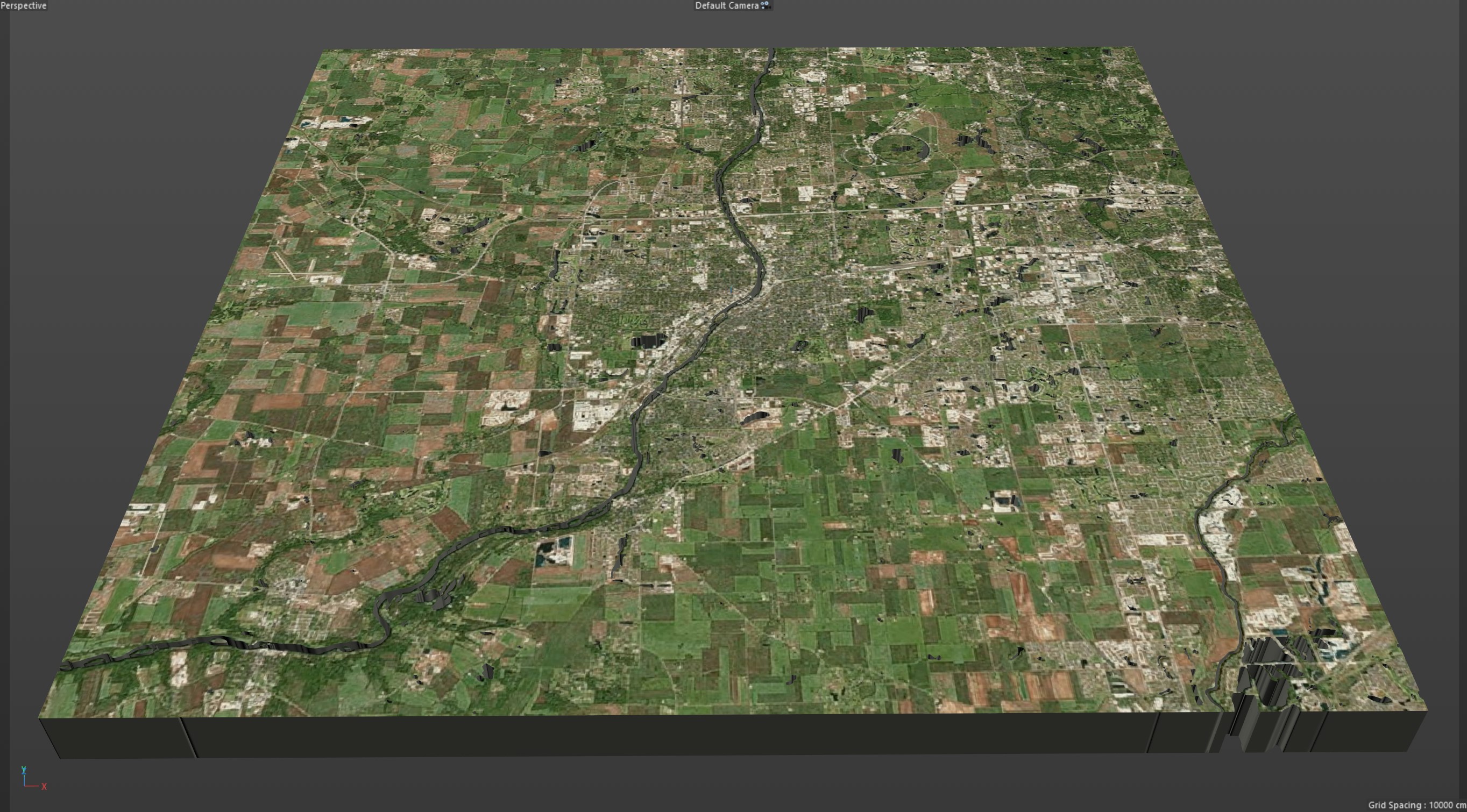Click the Perspective view label
The height and width of the screenshot is (812, 1467).
(23, 5)
